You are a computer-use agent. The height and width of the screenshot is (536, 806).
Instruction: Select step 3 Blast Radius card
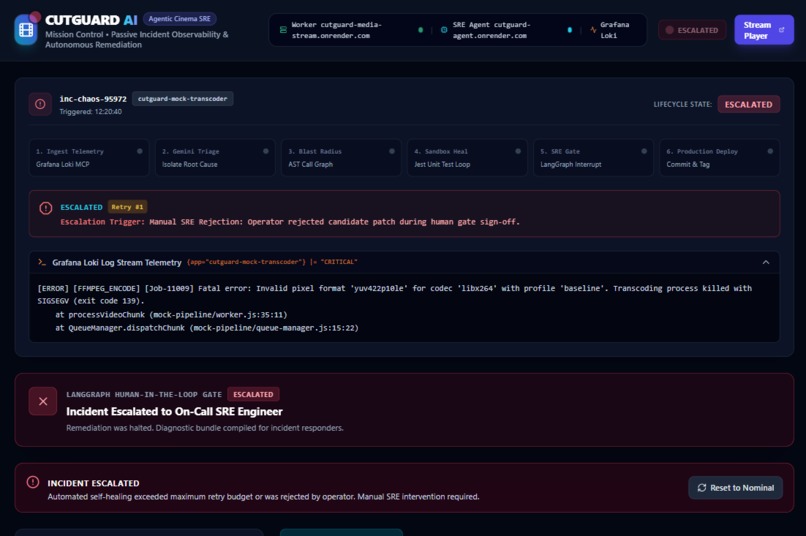coord(341,158)
